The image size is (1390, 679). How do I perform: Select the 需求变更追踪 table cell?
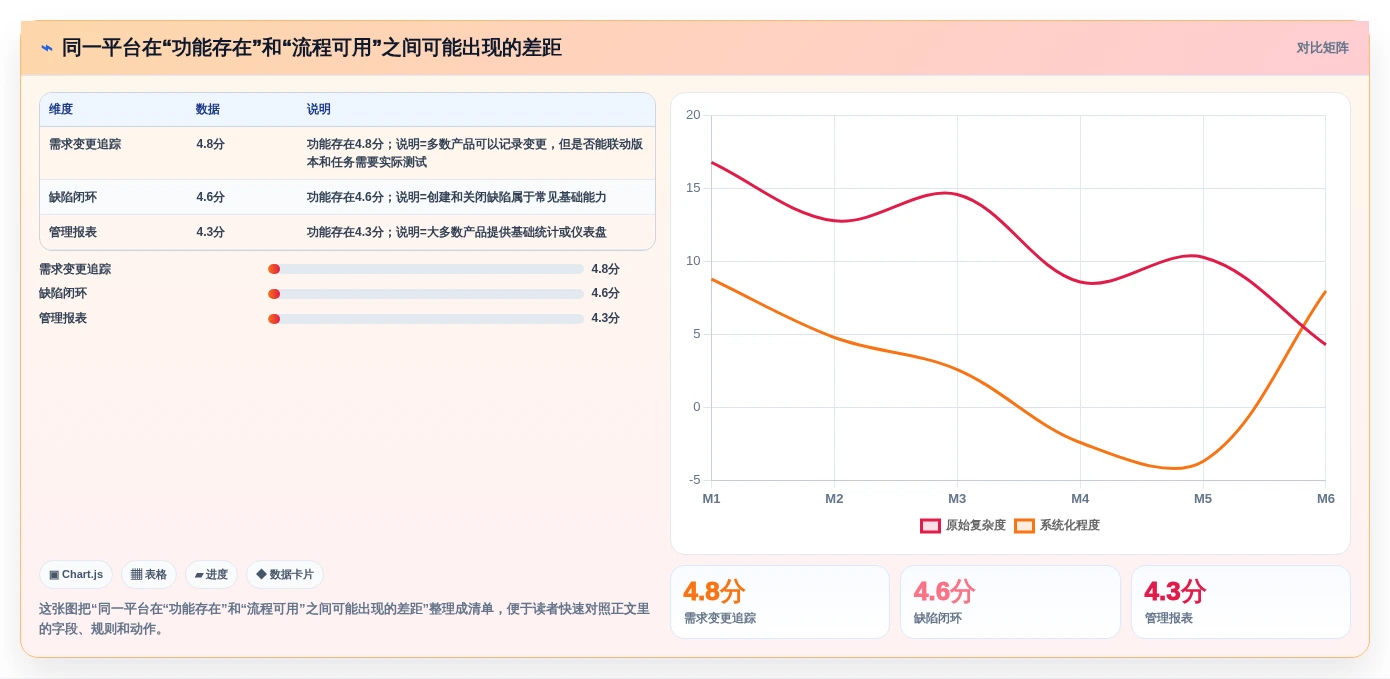click(x=85, y=144)
